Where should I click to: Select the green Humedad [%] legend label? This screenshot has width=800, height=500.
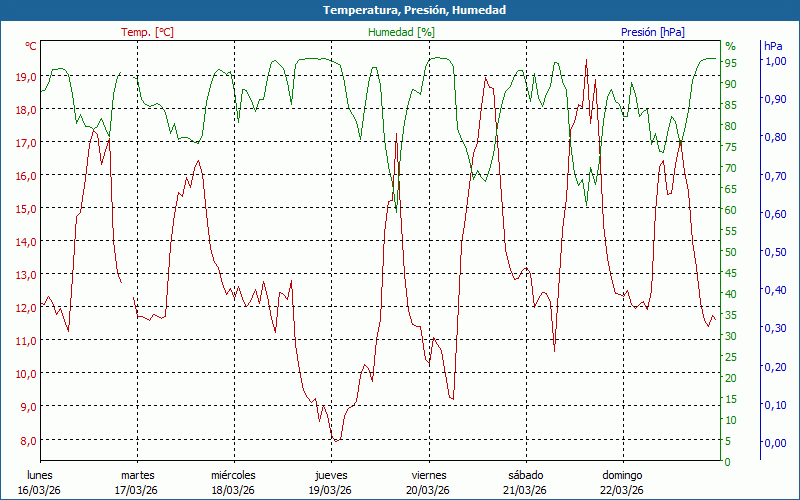pos(401,32)
